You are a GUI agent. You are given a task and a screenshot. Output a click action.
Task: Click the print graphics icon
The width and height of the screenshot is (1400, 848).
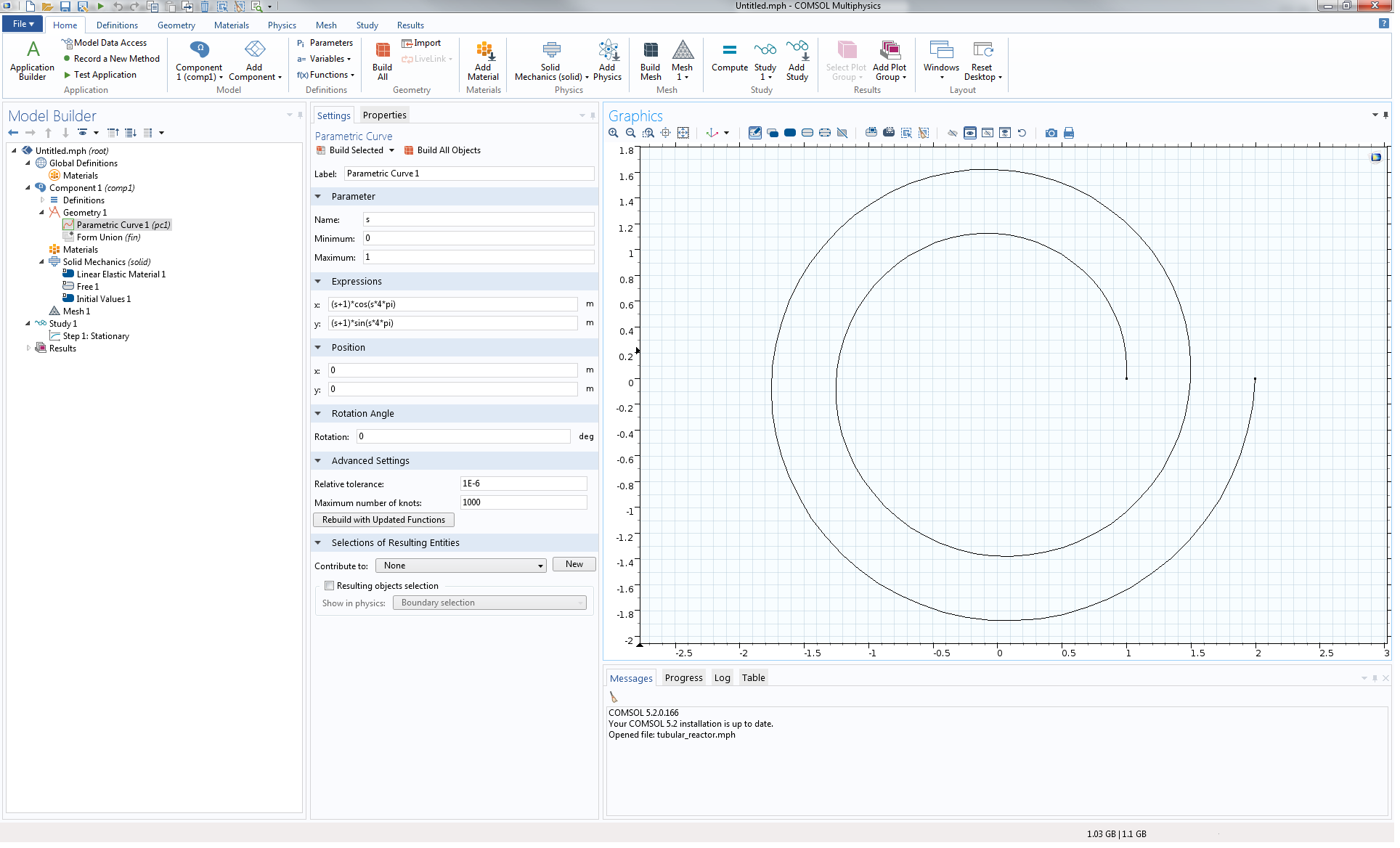tap(1069, 133)
